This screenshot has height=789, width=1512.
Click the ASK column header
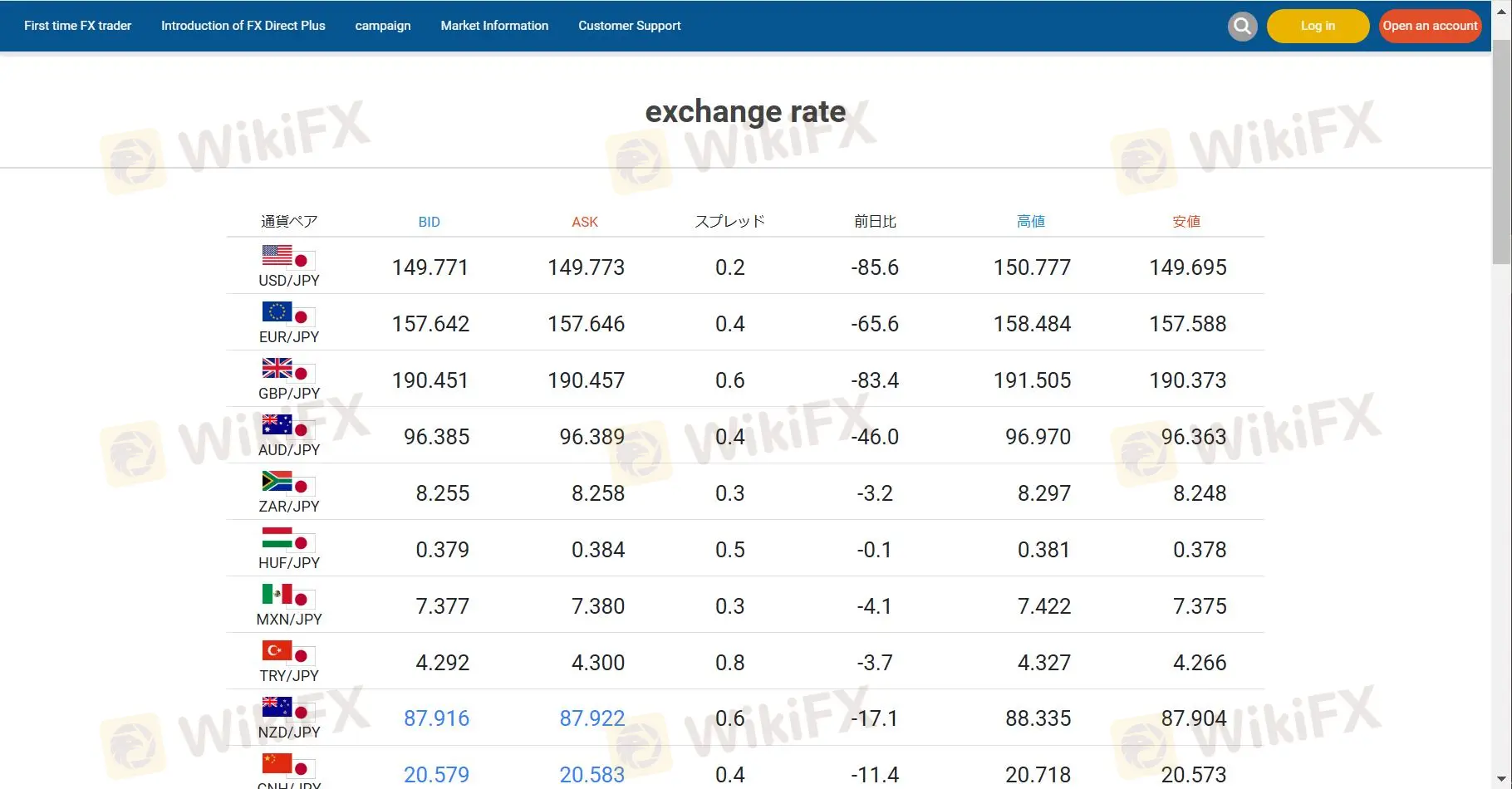pos(585,222)
